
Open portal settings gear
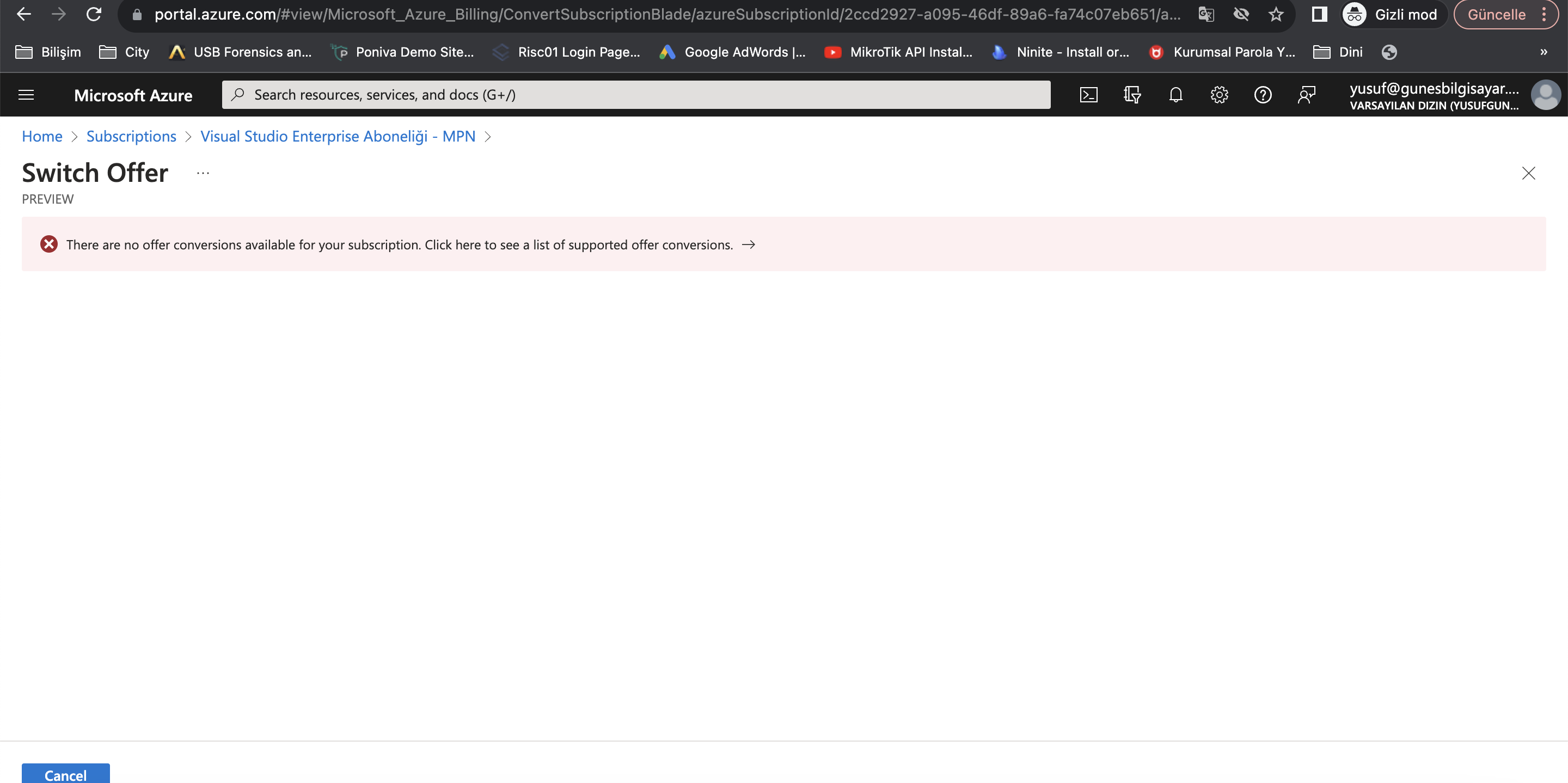[x=1219, y=95]
